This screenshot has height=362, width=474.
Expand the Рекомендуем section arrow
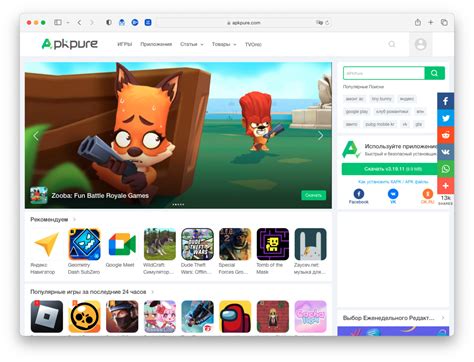[x=75, y=219]
